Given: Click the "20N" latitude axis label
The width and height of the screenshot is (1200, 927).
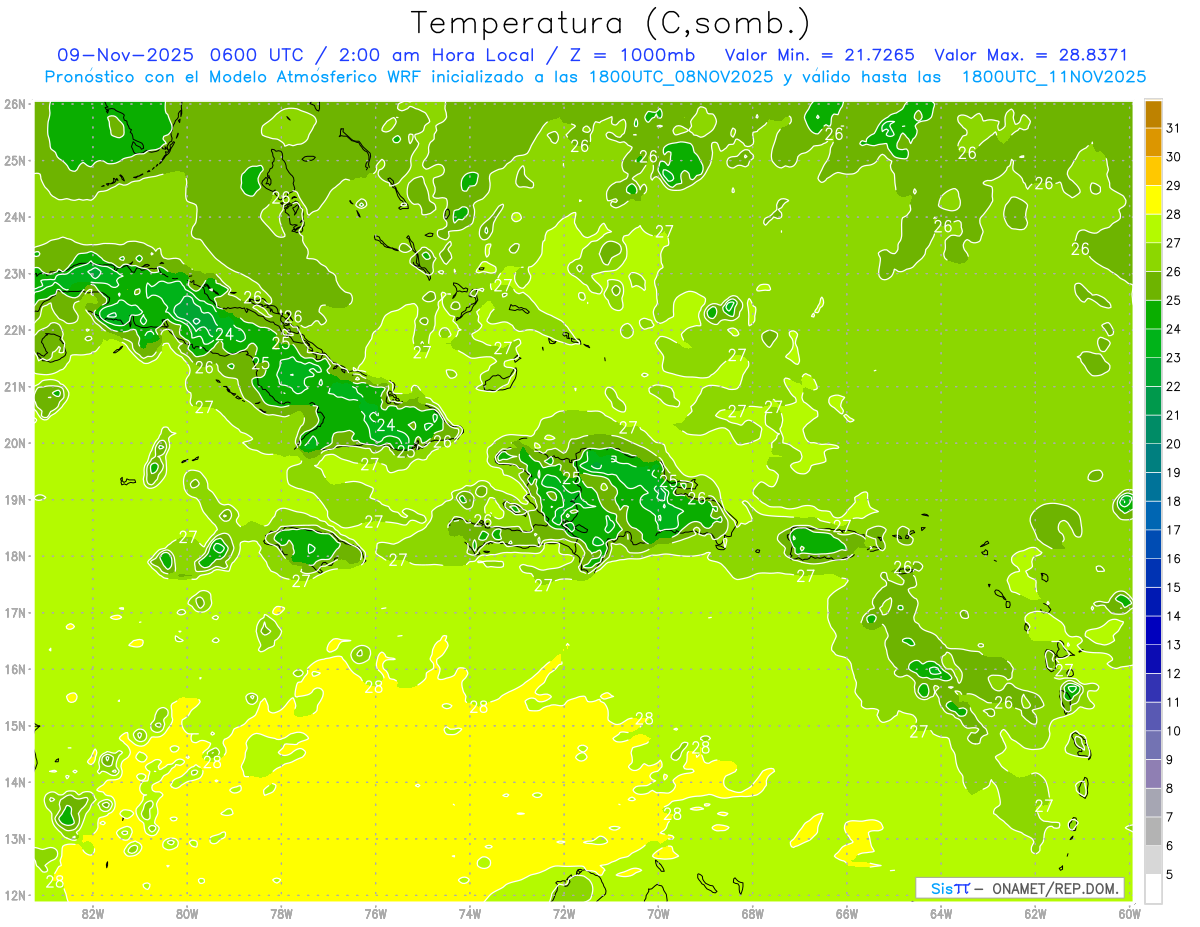Looking at the screenshot, I should pos(14,443).
